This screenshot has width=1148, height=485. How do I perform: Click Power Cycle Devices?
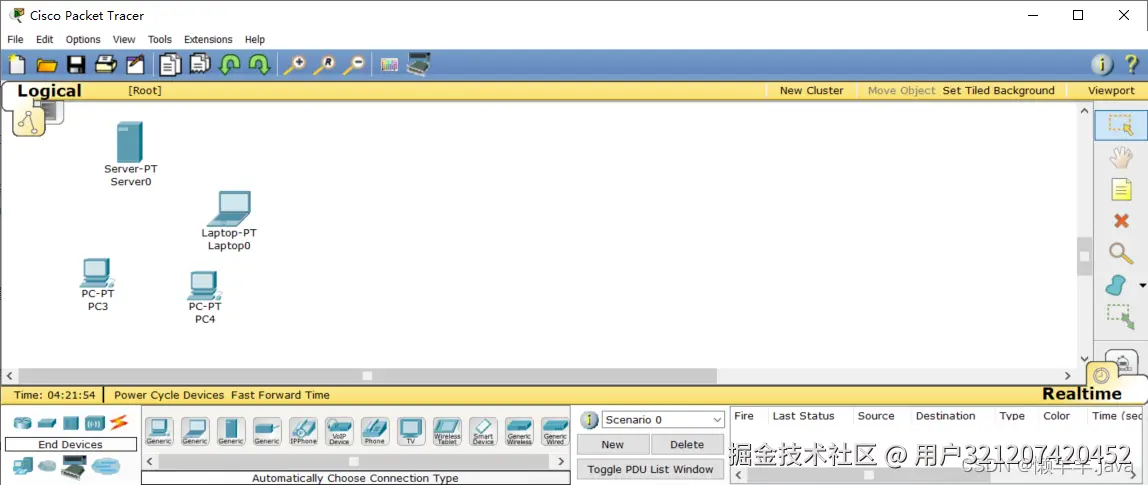(x=169, y=395)
